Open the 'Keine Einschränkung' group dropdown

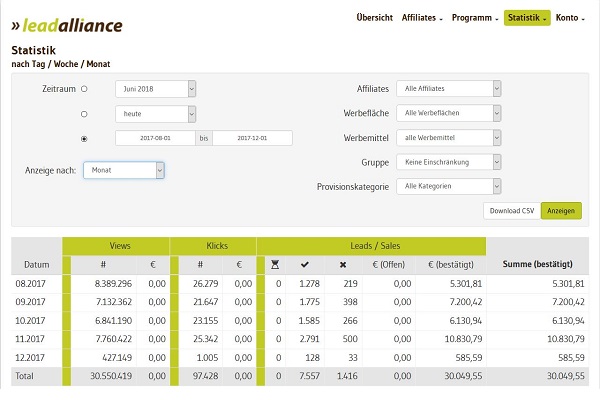click(x=448, y=161)
